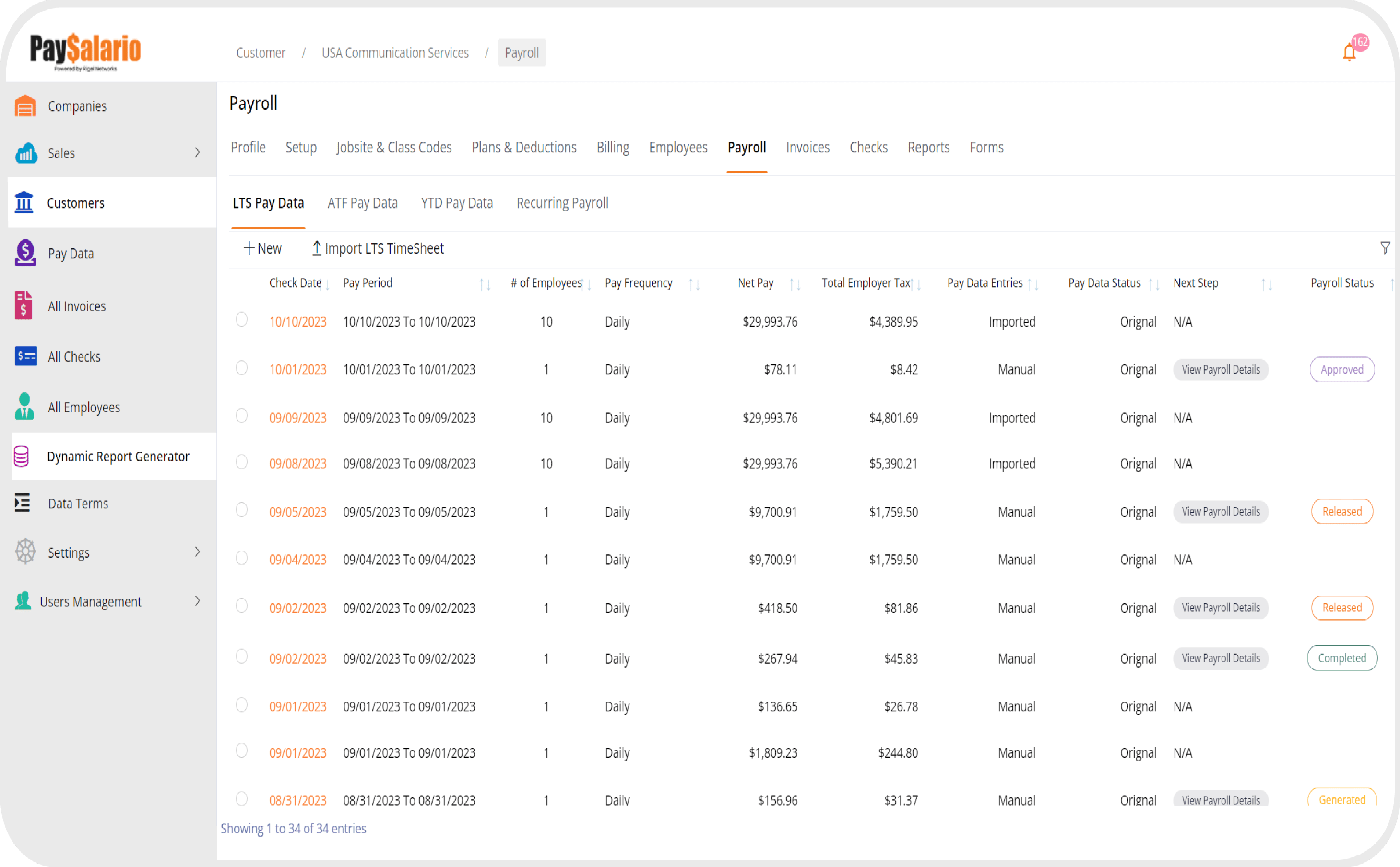Open the Checks tab
The image size is (1400, 867).
(868, 147)
